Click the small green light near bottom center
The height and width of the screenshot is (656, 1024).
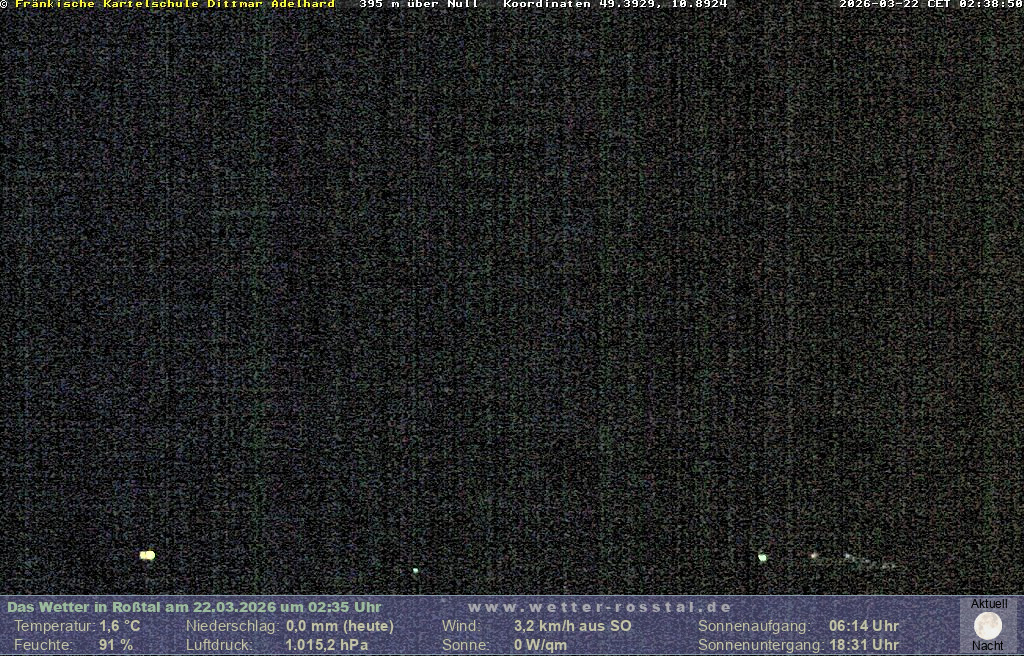pyautogui.click(x=415, y=571)
